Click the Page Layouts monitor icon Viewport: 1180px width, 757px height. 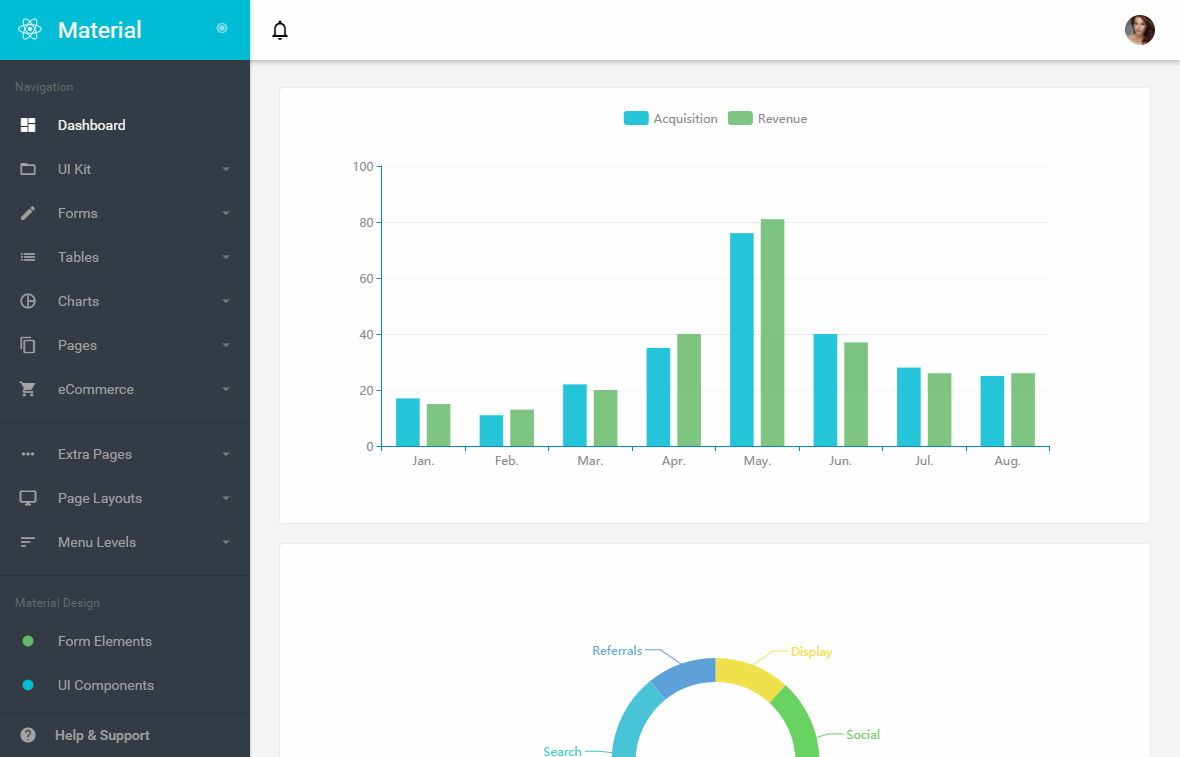click(x=28, y=498)
